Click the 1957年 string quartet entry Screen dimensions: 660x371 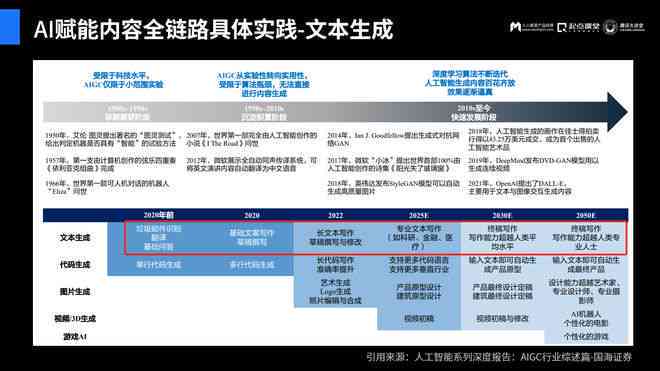(x=111, y=164)
